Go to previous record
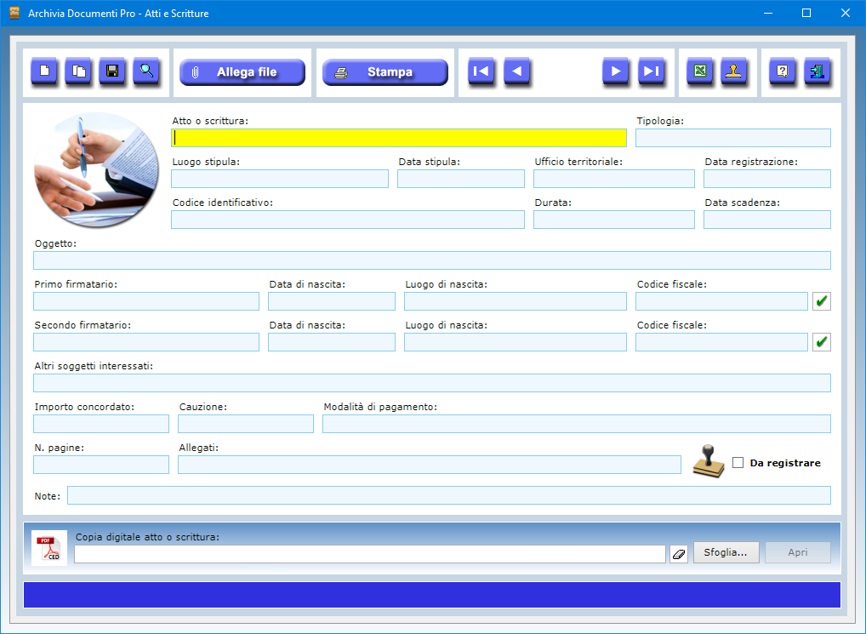Image resolution: width=866 pixels, height=634 pixels. coord(517,71)
